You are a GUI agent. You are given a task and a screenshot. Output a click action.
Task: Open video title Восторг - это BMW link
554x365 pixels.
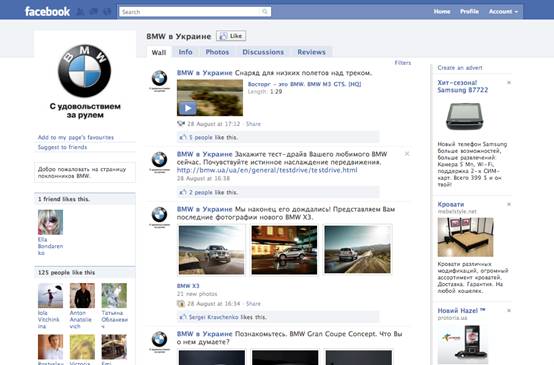click(304, 84)
